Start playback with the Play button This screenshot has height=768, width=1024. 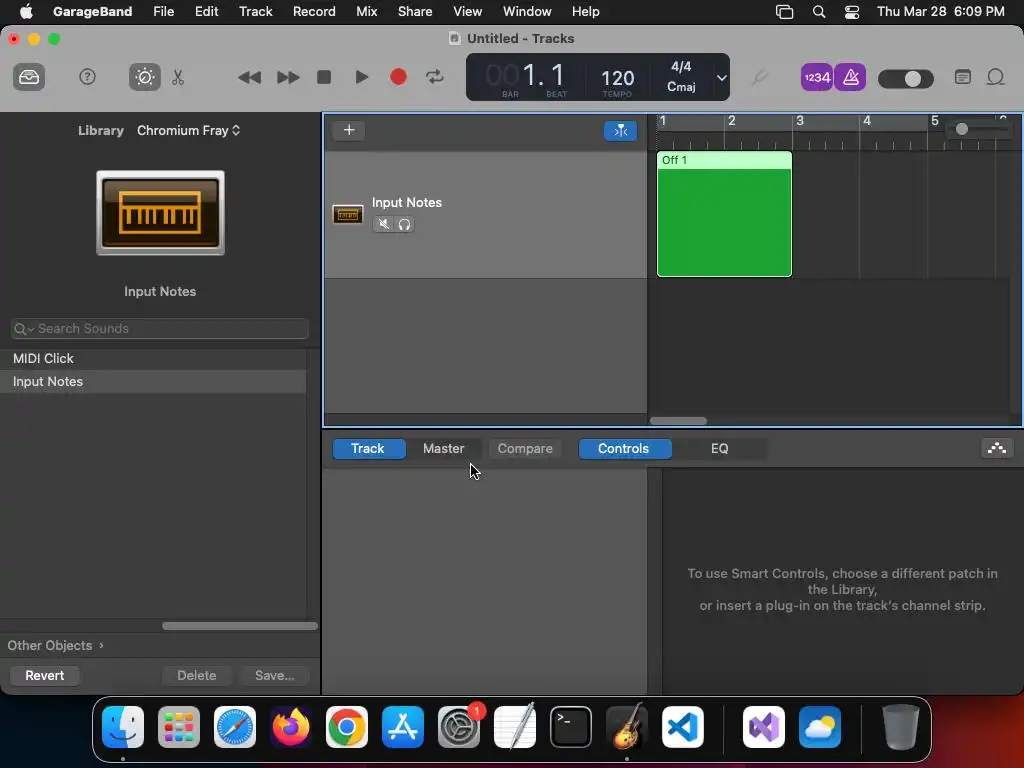[361, 77]
